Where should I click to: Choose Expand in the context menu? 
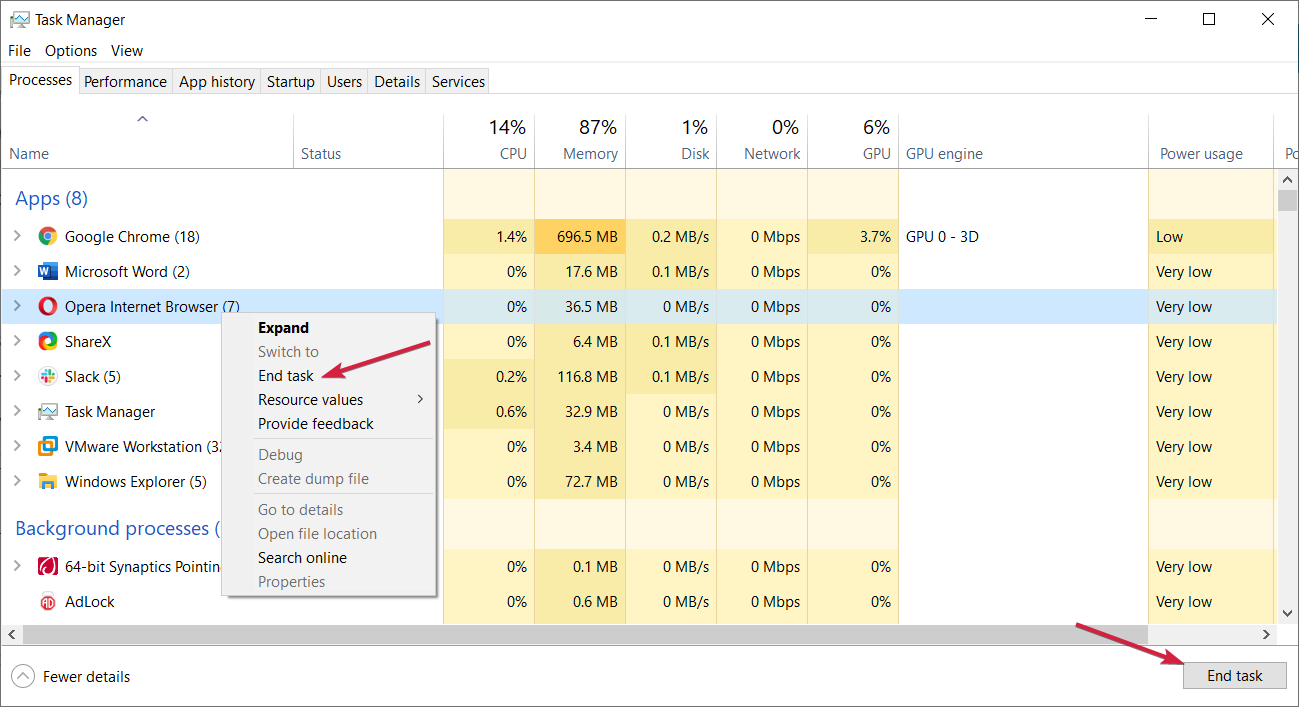(329, 328)
